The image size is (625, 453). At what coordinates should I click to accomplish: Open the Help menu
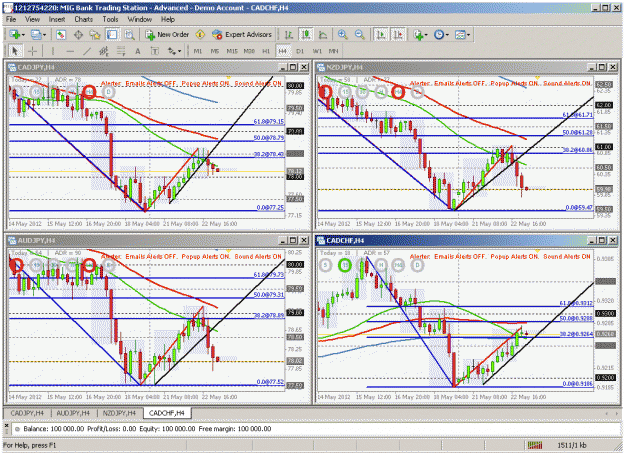tap(168, 19)
